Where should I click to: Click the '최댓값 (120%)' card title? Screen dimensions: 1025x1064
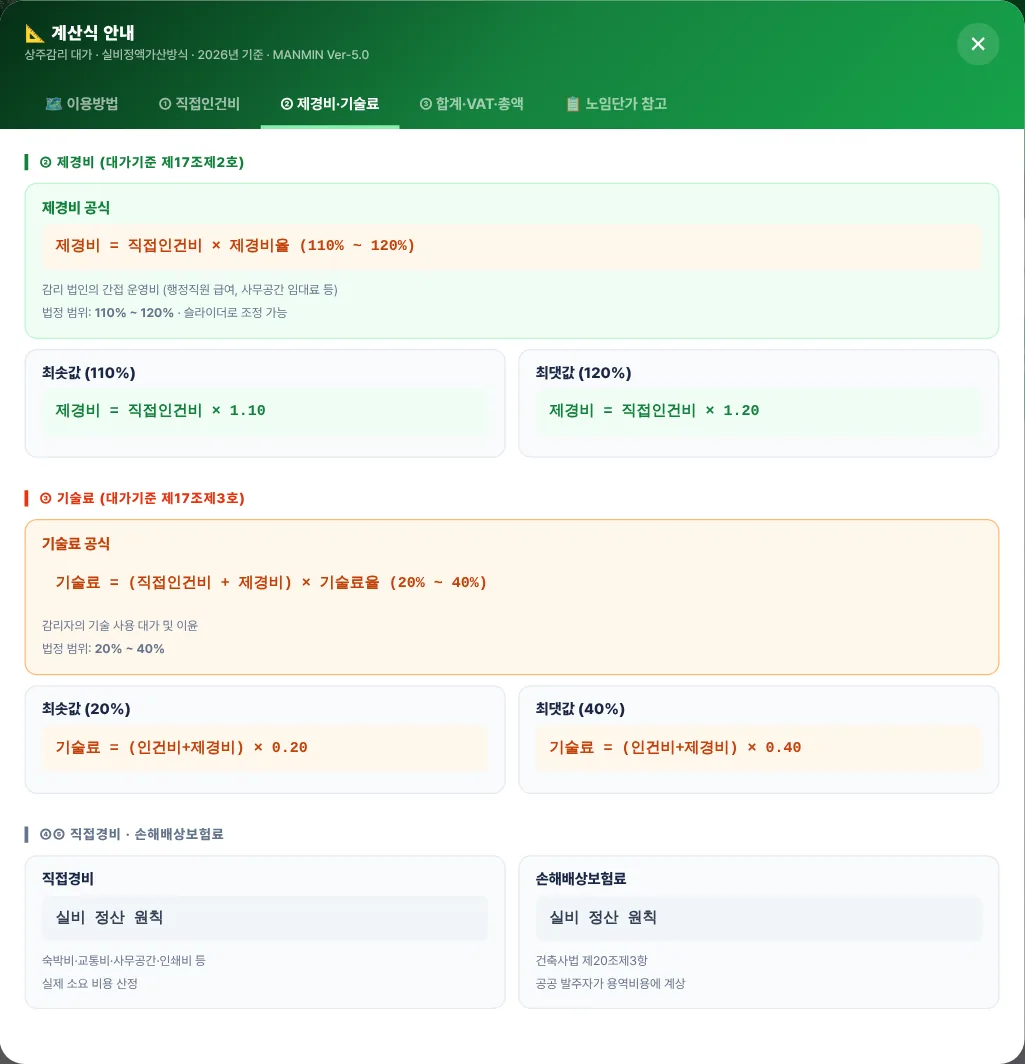[583, 373]
